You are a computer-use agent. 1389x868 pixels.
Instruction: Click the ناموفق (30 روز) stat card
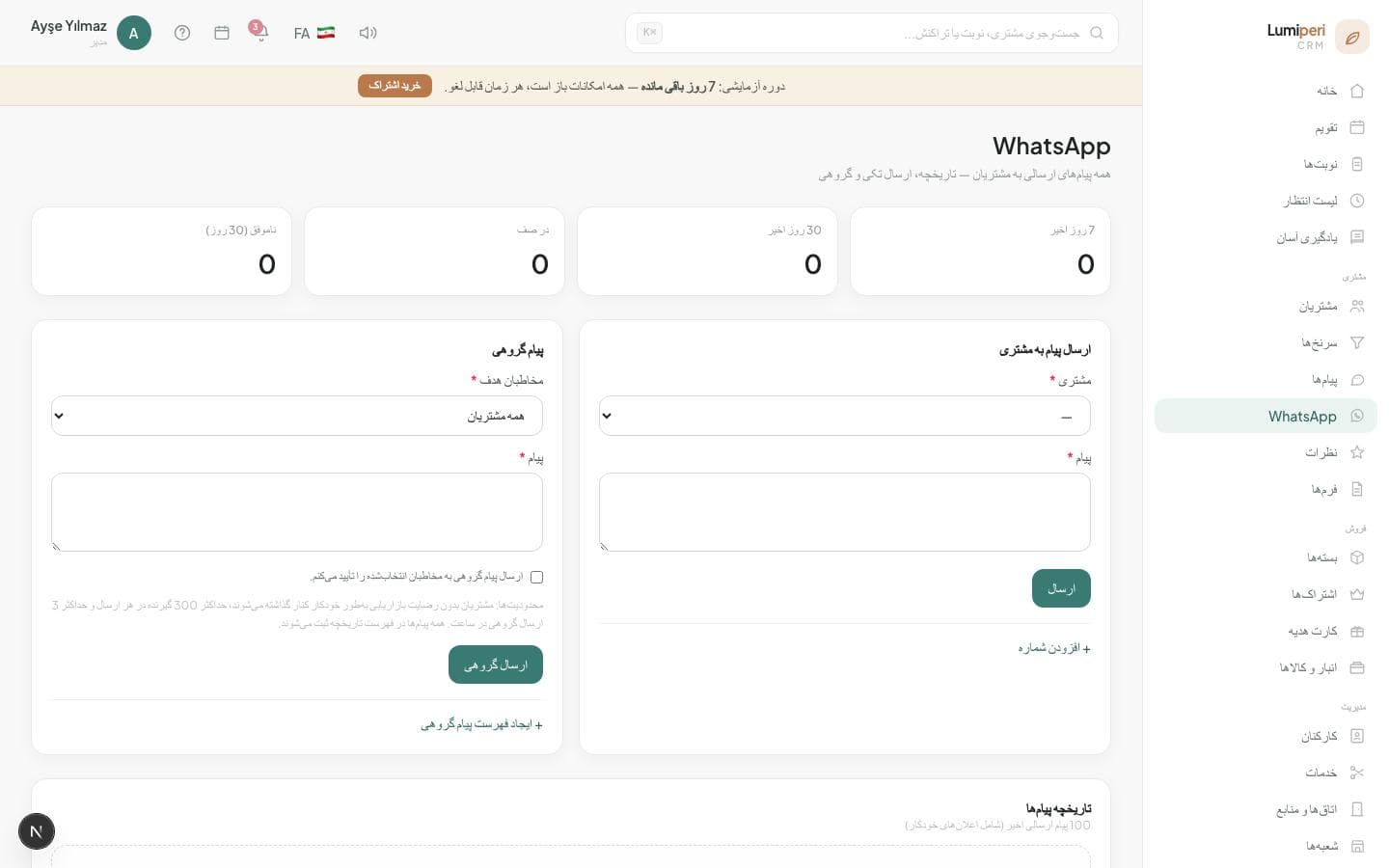(x=161, y=251)
